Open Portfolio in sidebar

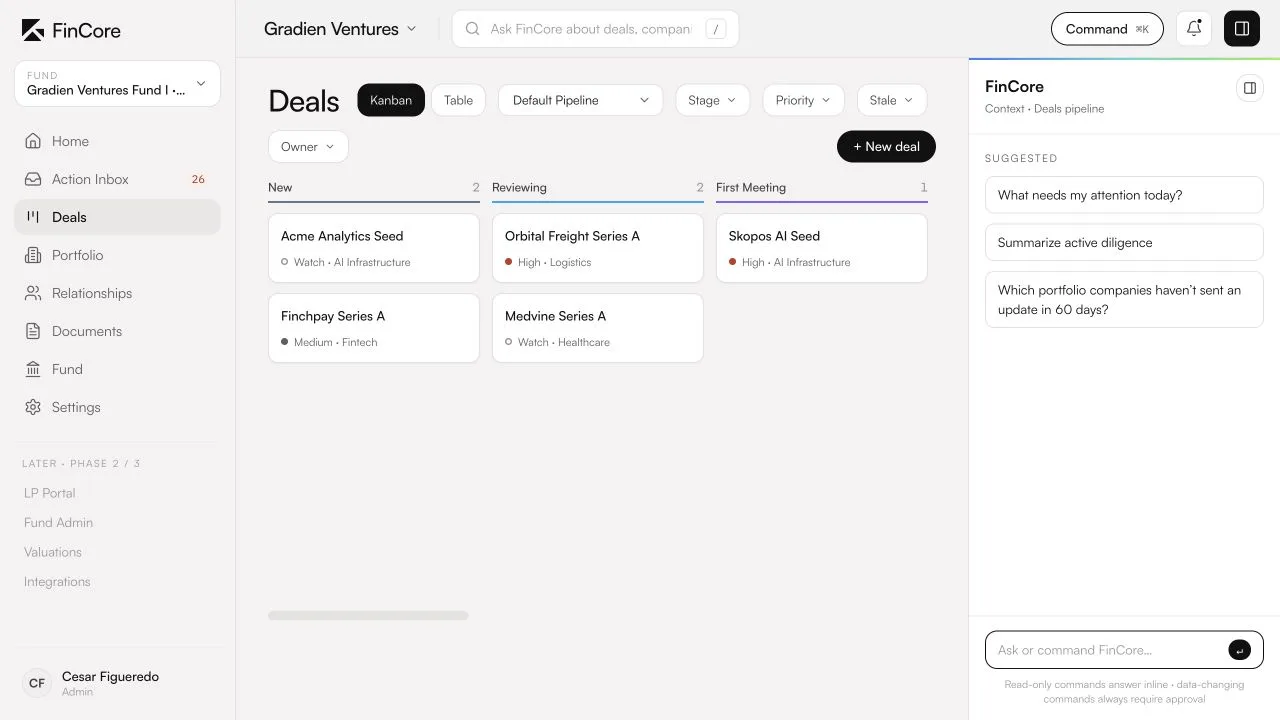tap(117, 255)
